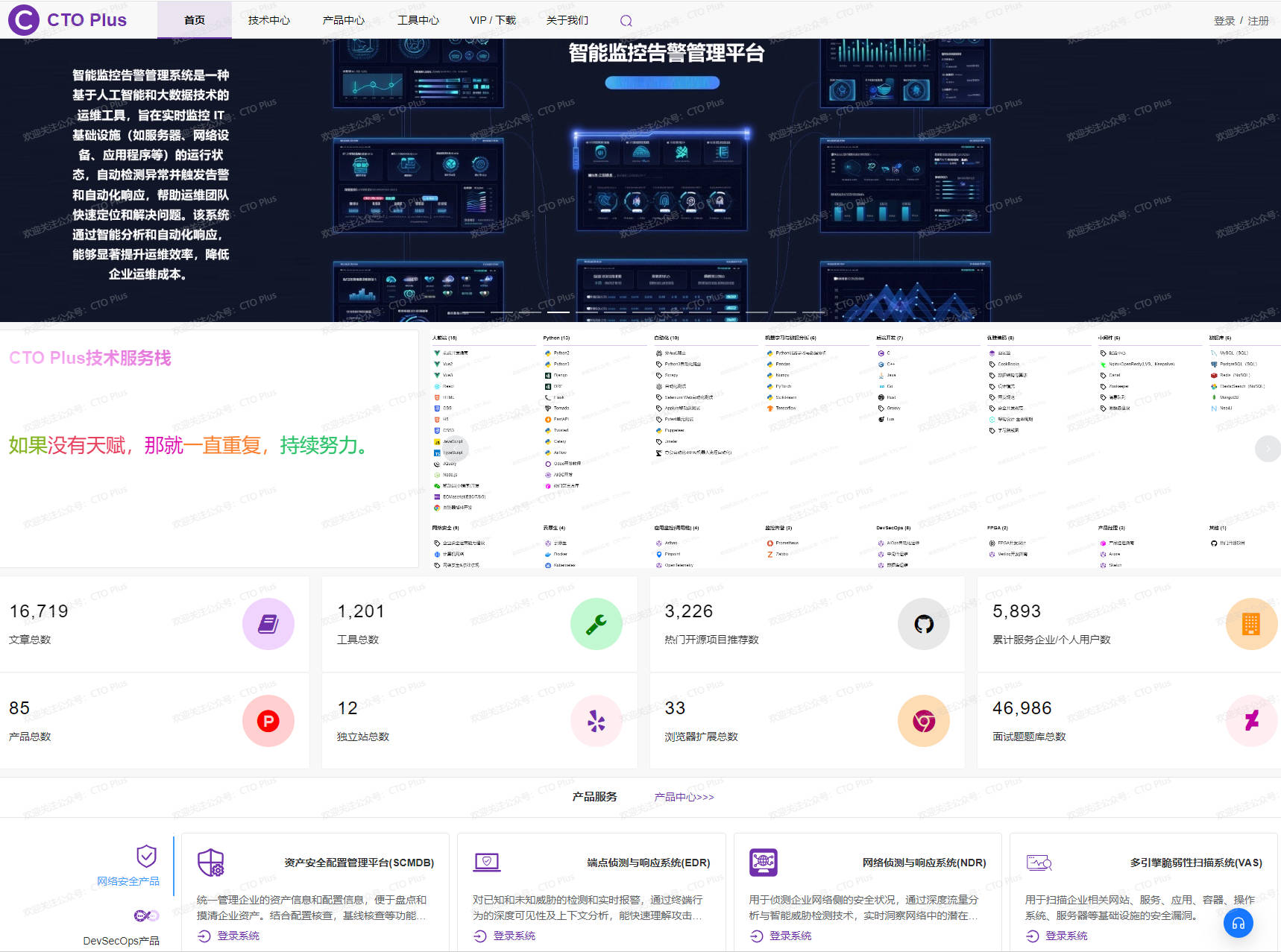This screenshot has height=952, width=1281.
Task: Open the 产品中心 navigation menu
Action: point(344,20)
